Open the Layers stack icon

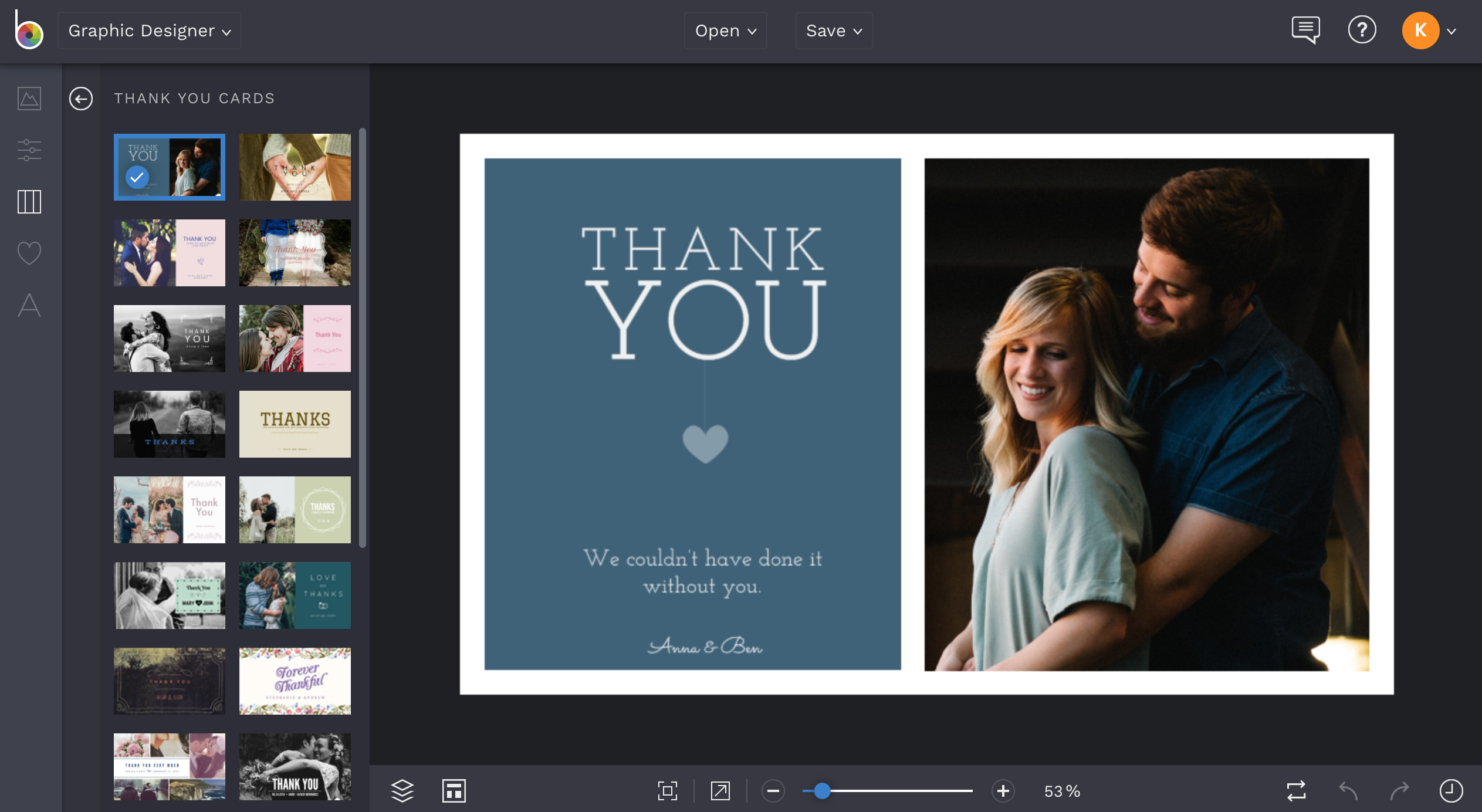point(402,791)
